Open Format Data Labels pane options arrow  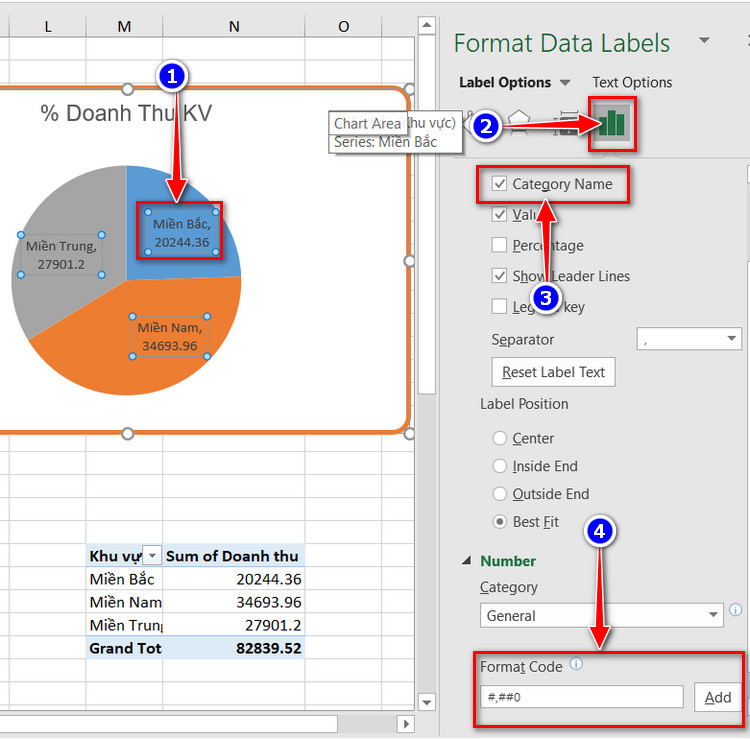704,40
